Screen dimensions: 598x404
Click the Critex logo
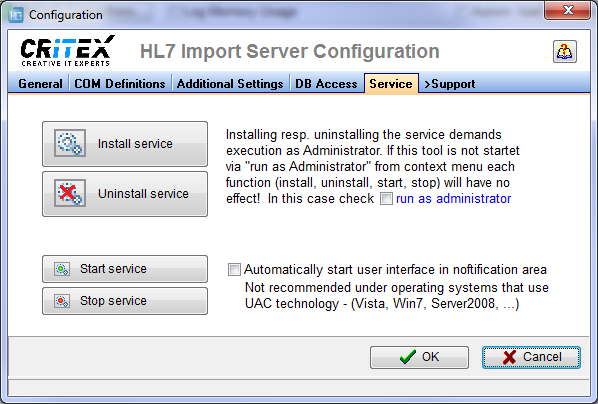[67, 51]
